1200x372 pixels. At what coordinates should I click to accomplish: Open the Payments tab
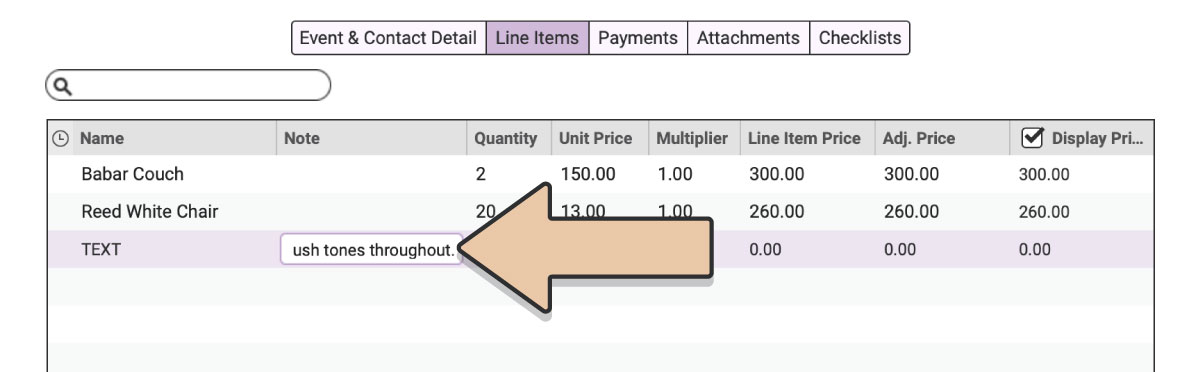tap(638, 38)
